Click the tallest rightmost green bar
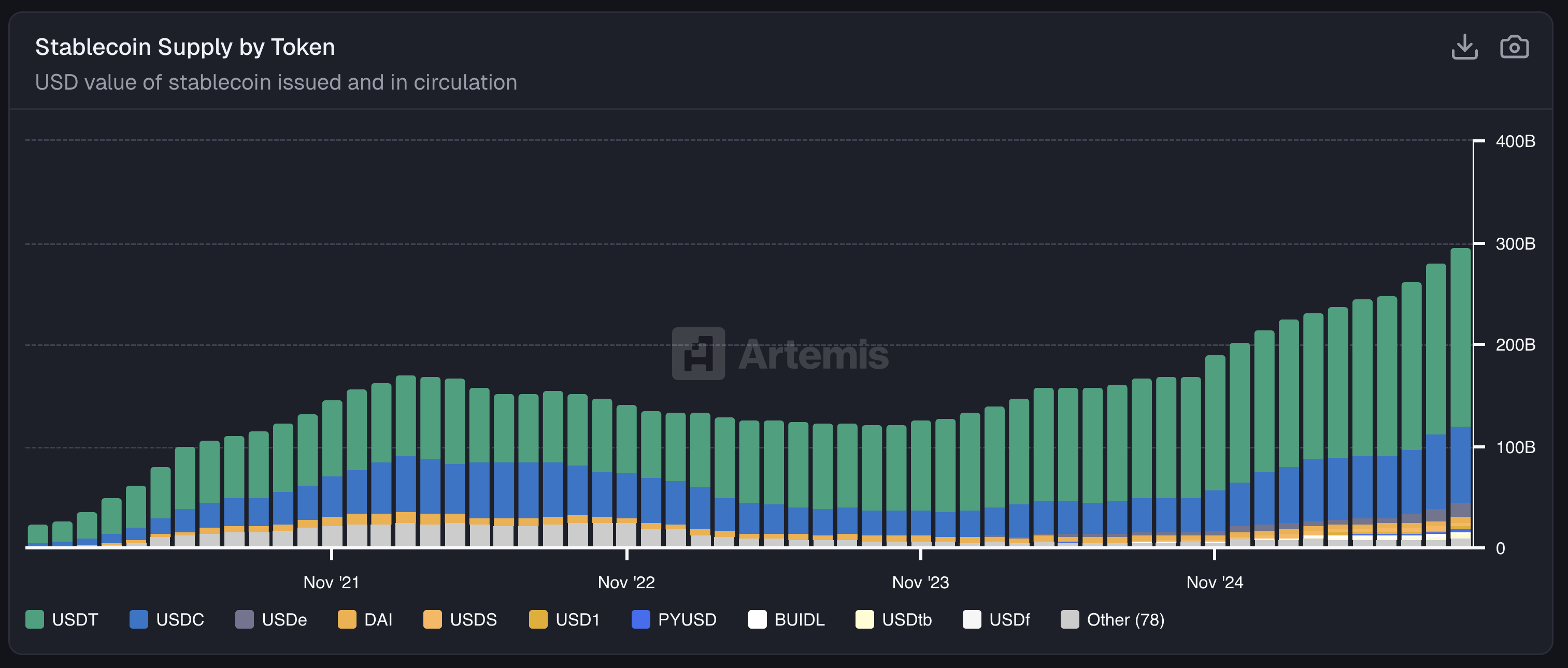Screen dimensions: 1568x668 coord(1460,337)
